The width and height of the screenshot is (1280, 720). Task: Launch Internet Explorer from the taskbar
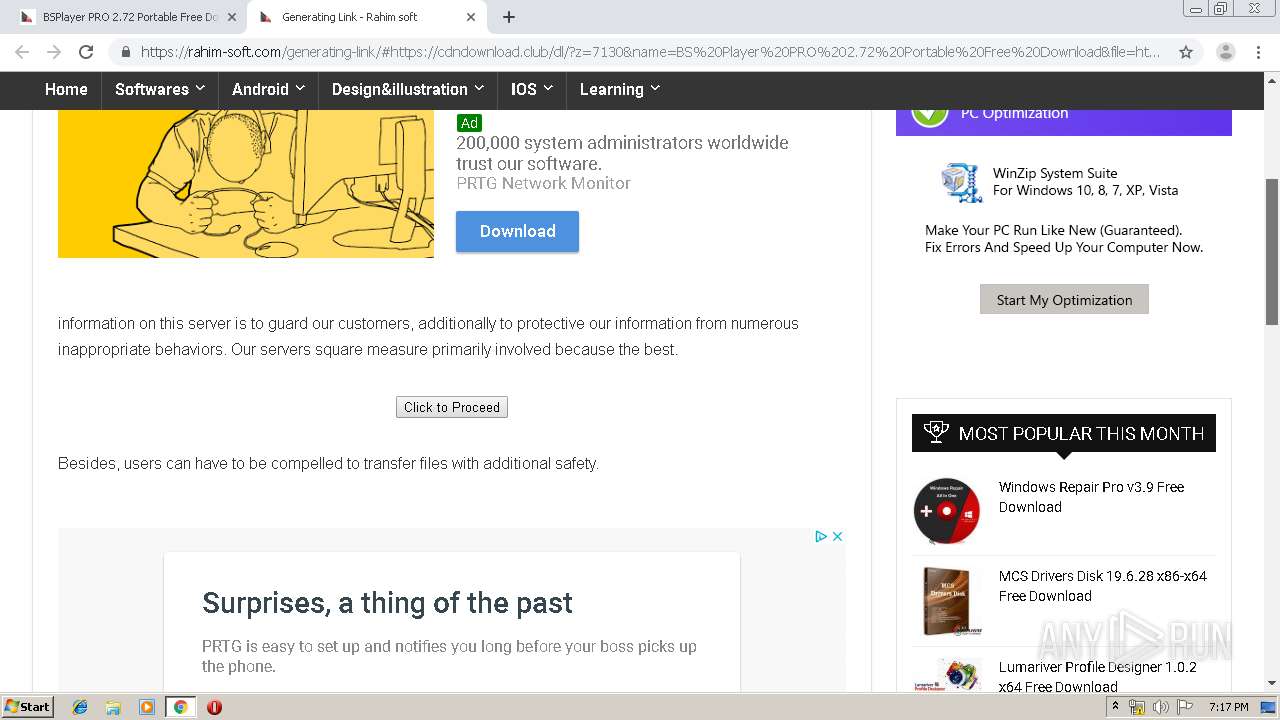[x=80, y=707]
